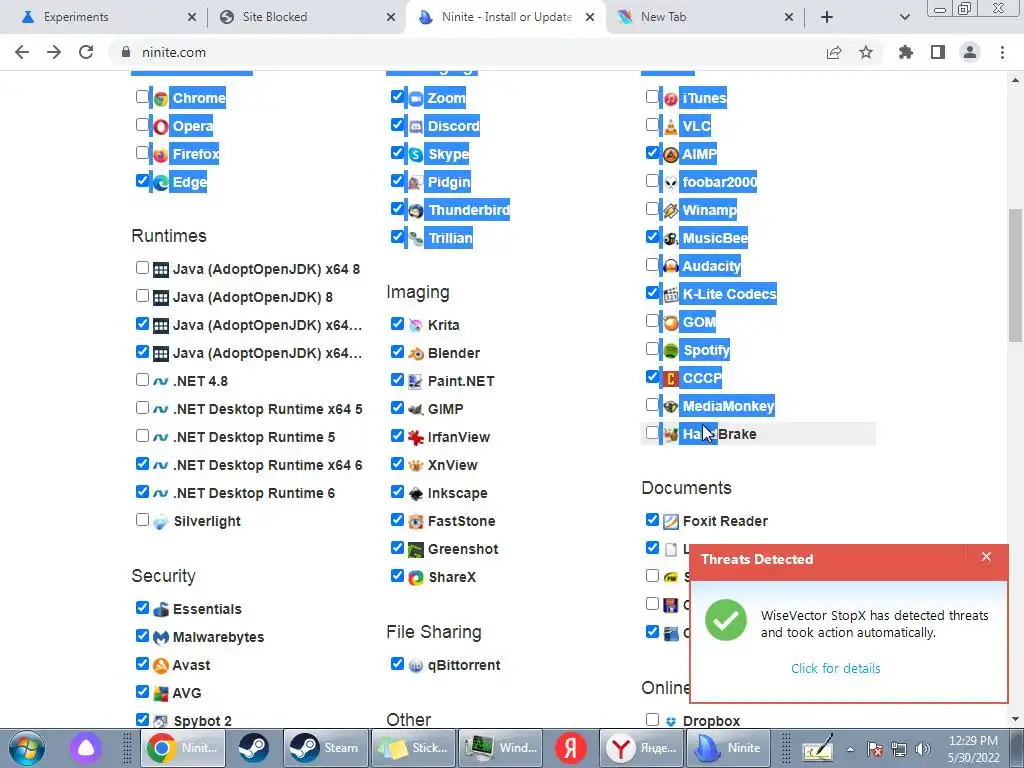The width and height of the screenshot is (1024, 768).
Task: Uncheck the Edge checkbox
Action: [142, 180]
